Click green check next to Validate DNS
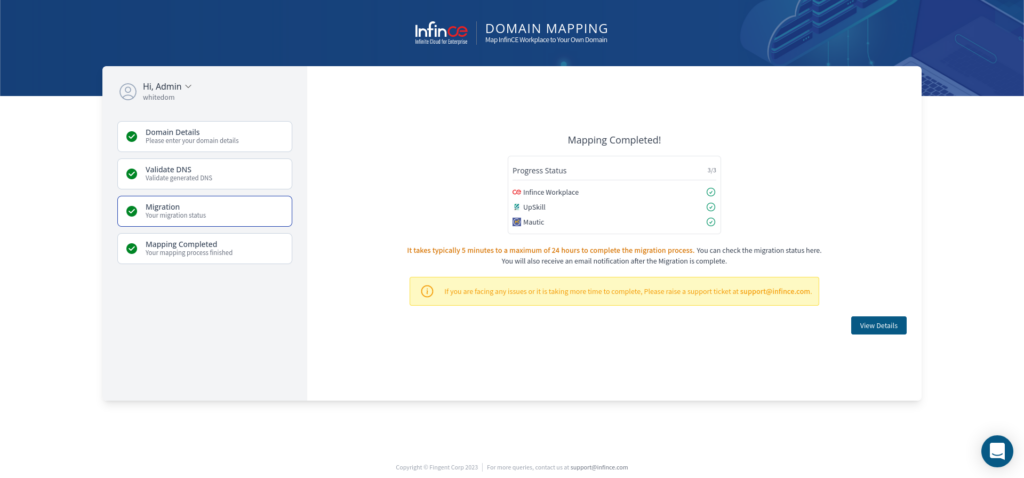Image resolution: width=1024 pixels, height=478 pixels. [132, 174]
